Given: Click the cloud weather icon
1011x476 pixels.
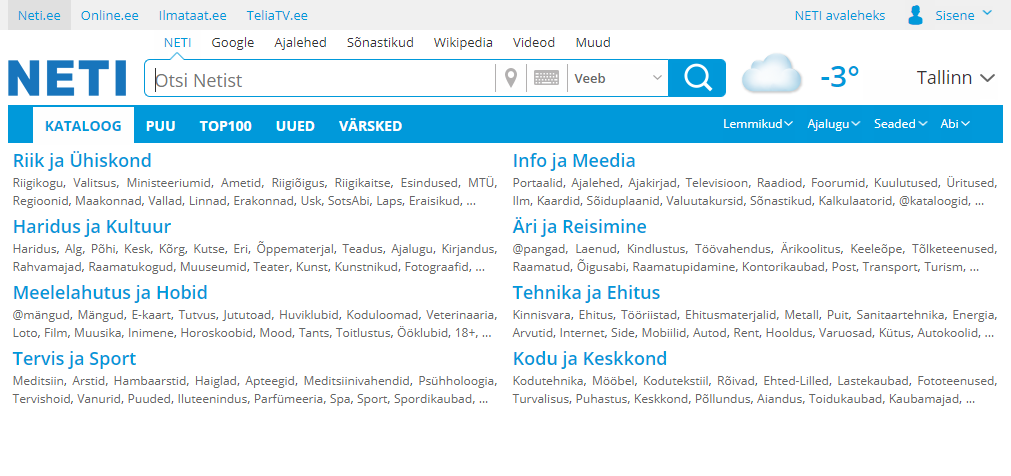Looking at the screenshot, I should (772, 74).
